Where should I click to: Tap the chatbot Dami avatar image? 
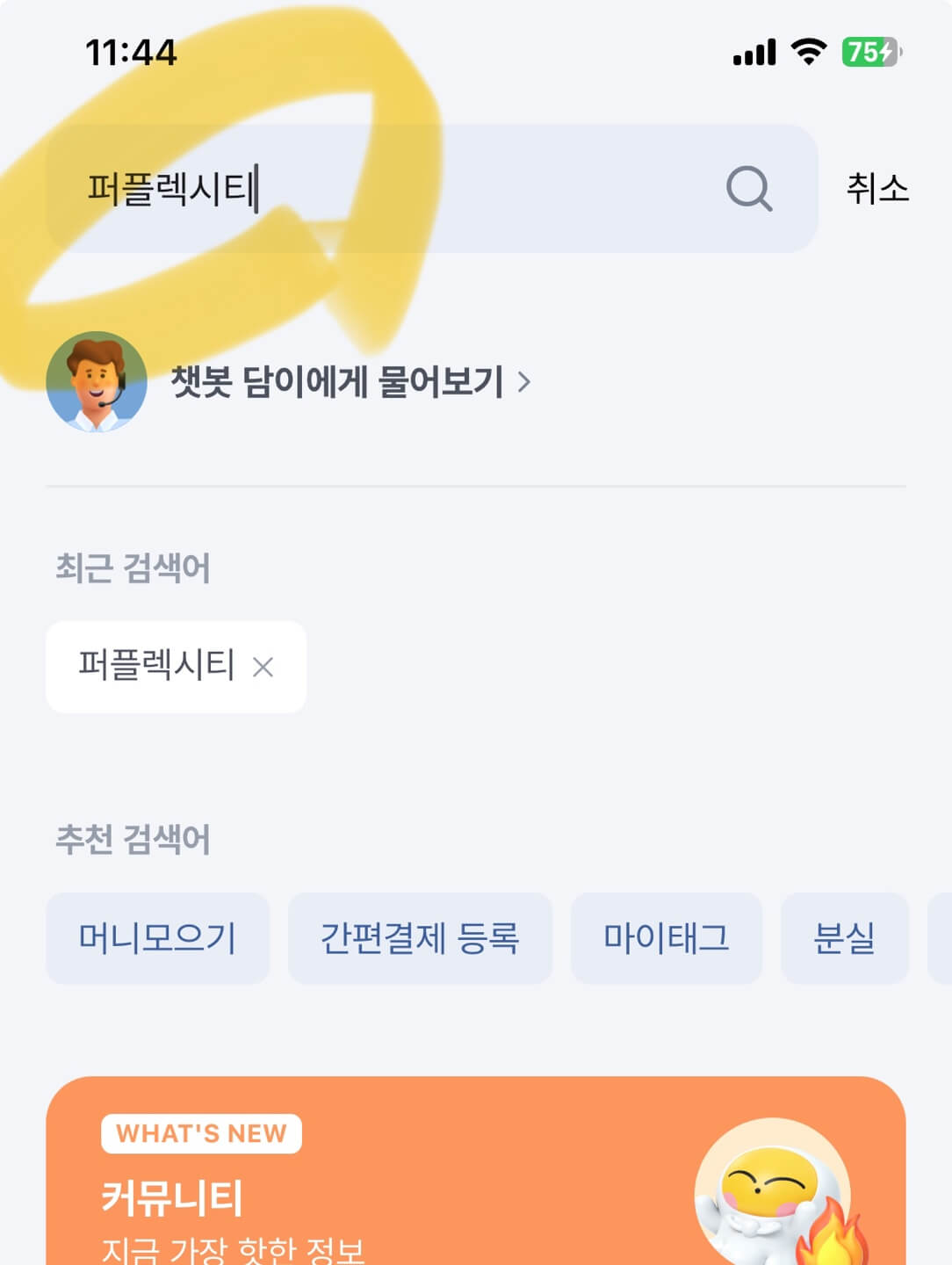95,382
